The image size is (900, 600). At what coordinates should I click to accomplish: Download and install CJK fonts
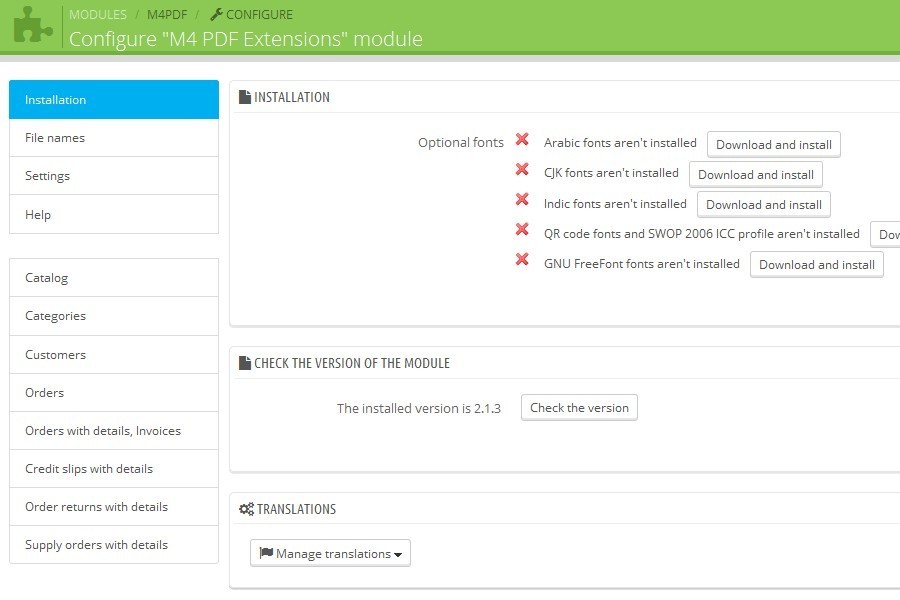coord(756,175)
